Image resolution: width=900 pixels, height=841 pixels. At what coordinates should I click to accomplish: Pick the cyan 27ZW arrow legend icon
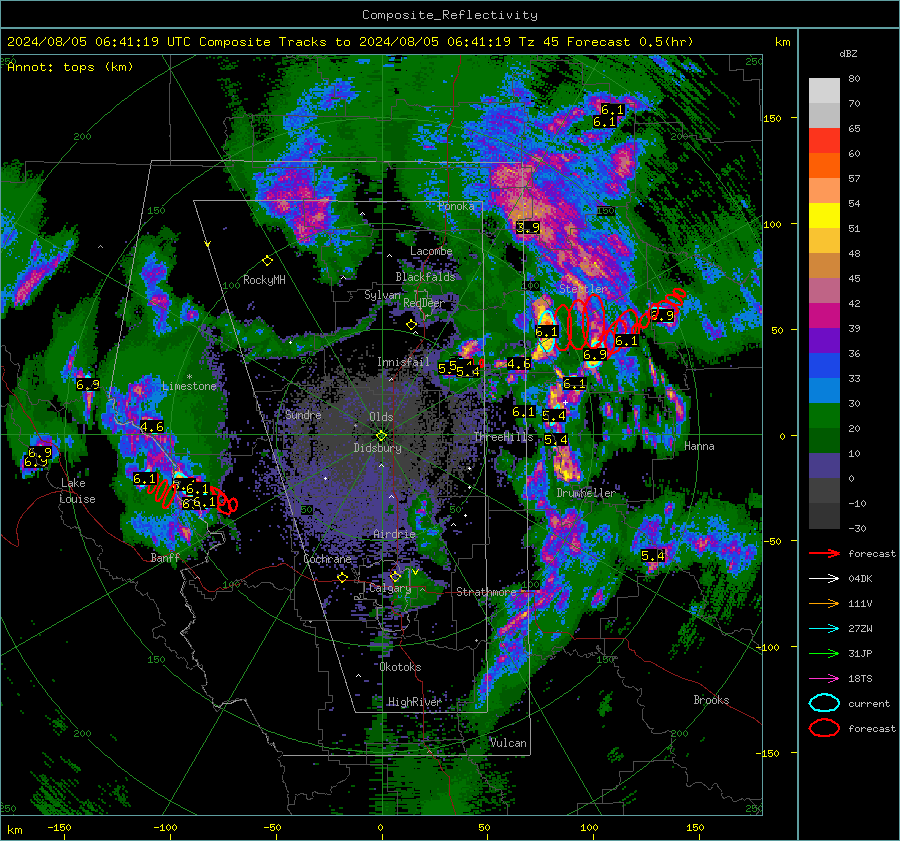pos(824,629)
